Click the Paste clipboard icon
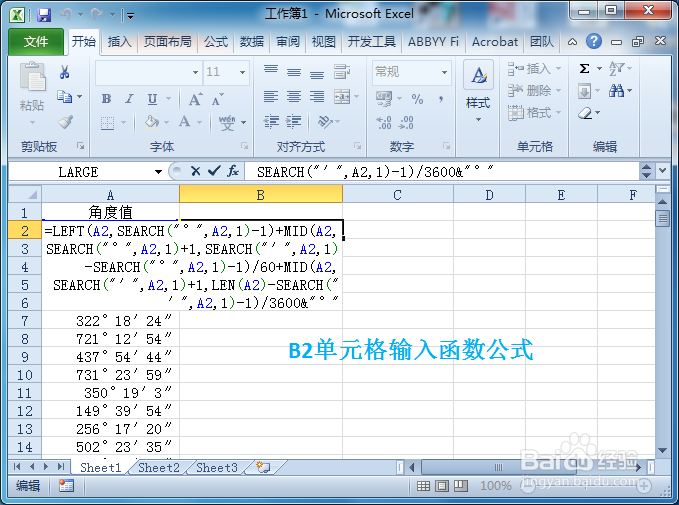This screenshot has width=679, height=505. (32, 77)
